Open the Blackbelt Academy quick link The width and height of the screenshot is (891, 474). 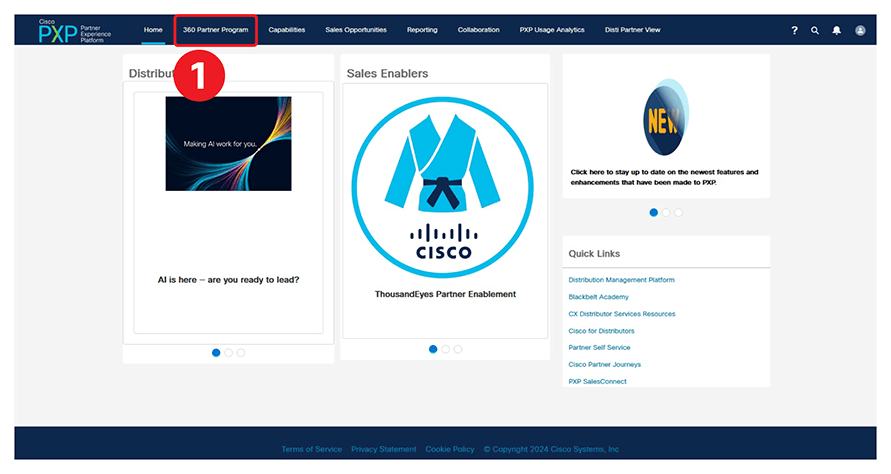coord(598,297)
